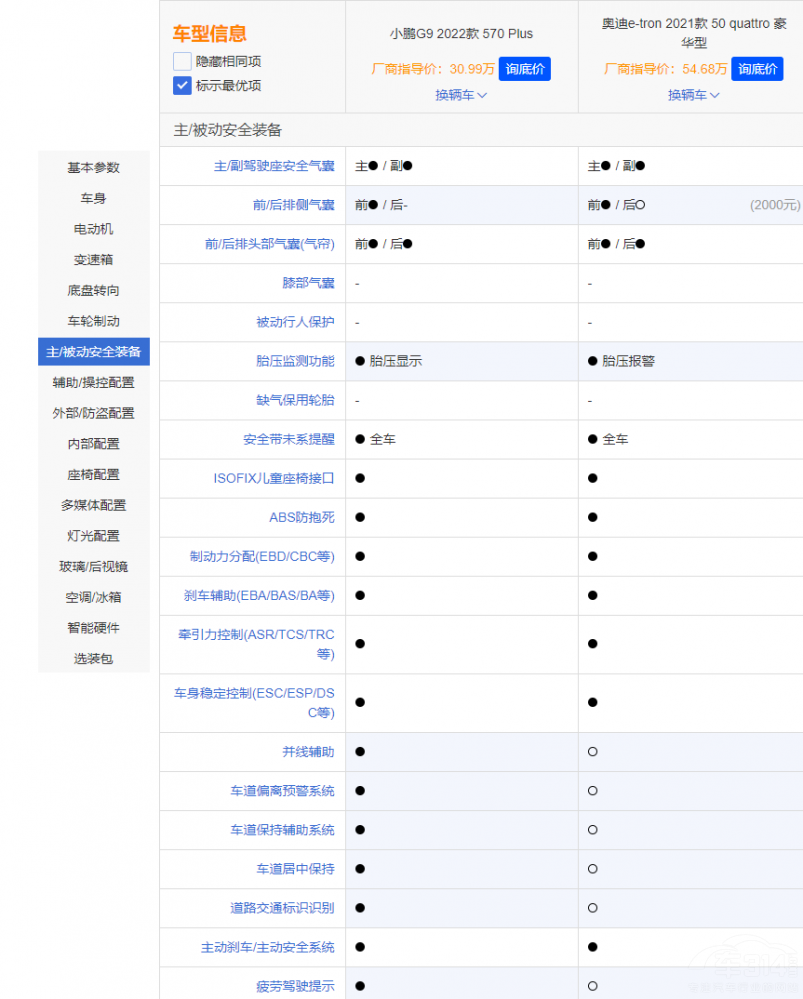
Task: Click the 主/副驾驶座安全气囊 link
Action: tap(274, 166)
